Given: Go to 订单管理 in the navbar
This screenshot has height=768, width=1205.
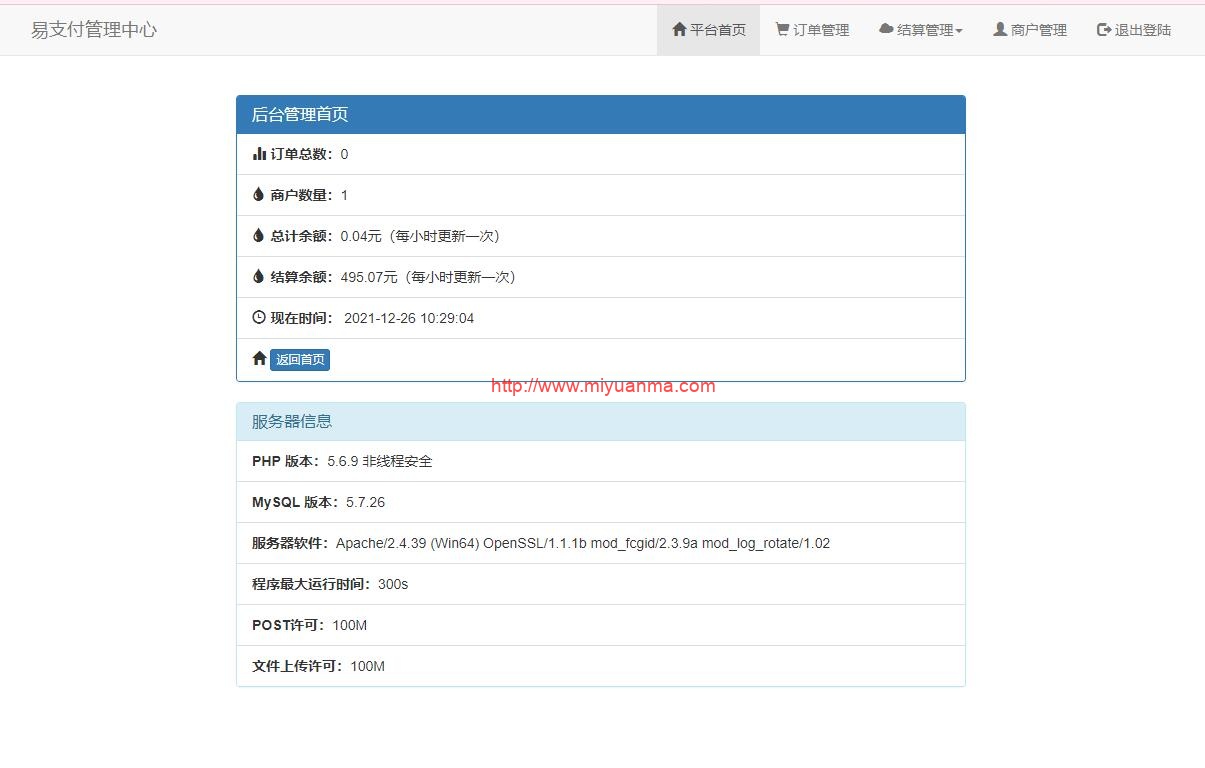Looking at the screenshot, I should click(812, 30).
